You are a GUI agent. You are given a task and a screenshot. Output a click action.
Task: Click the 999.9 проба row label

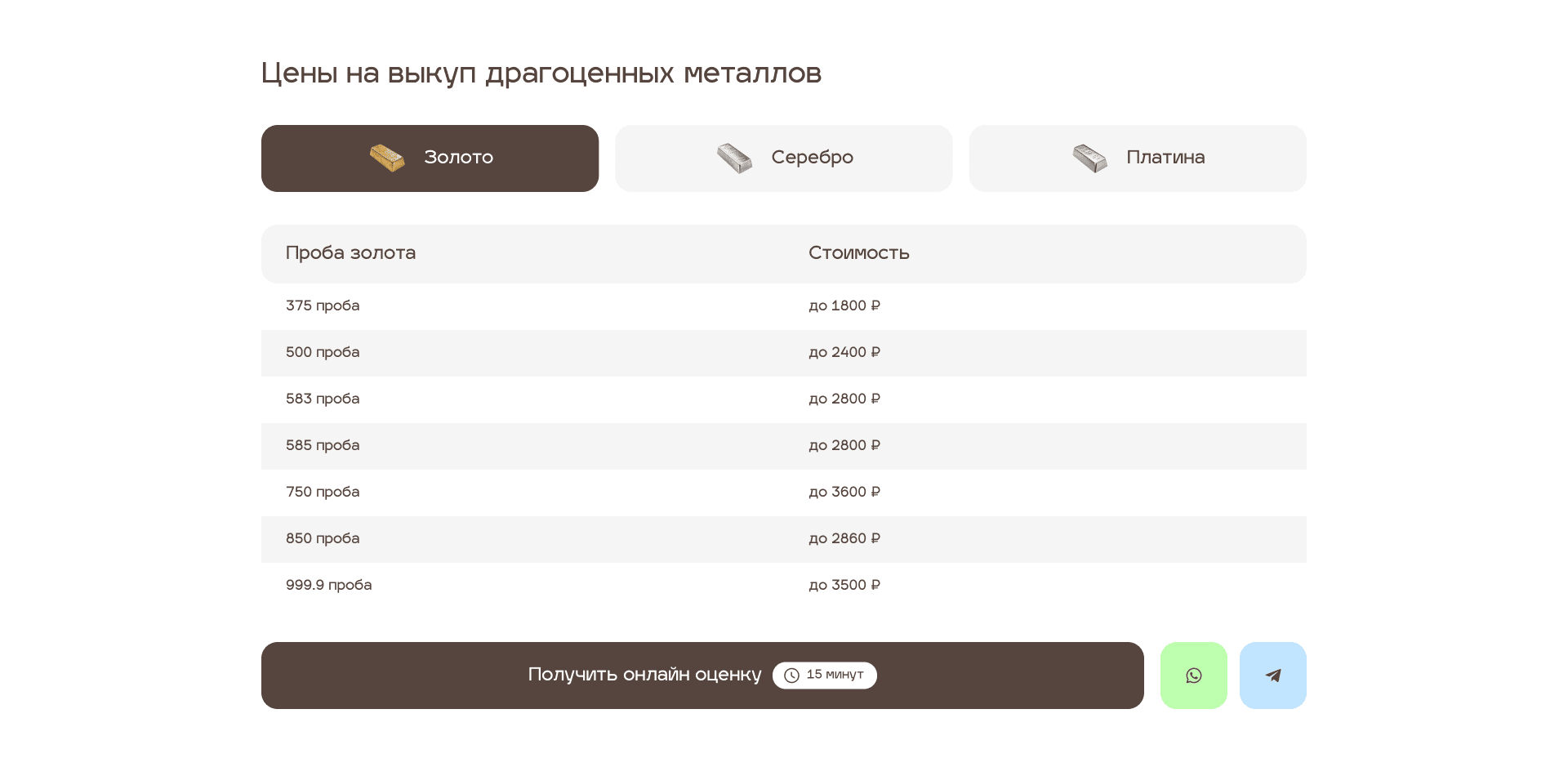pyautogui.click(x=328, y=585)
